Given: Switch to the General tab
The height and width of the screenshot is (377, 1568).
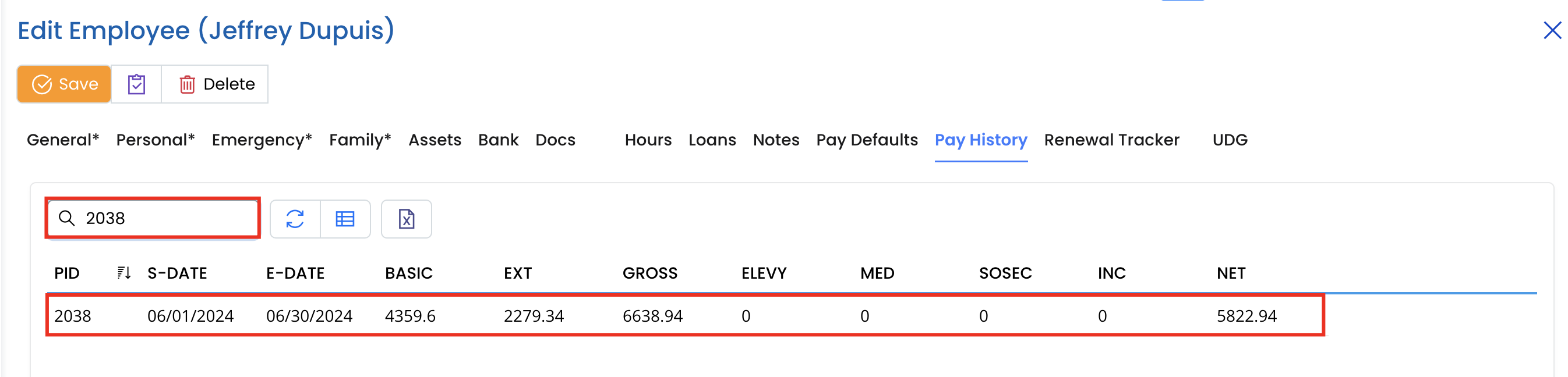Looking at the screenshot, I should pyautogui.click(x=63, y=140).
